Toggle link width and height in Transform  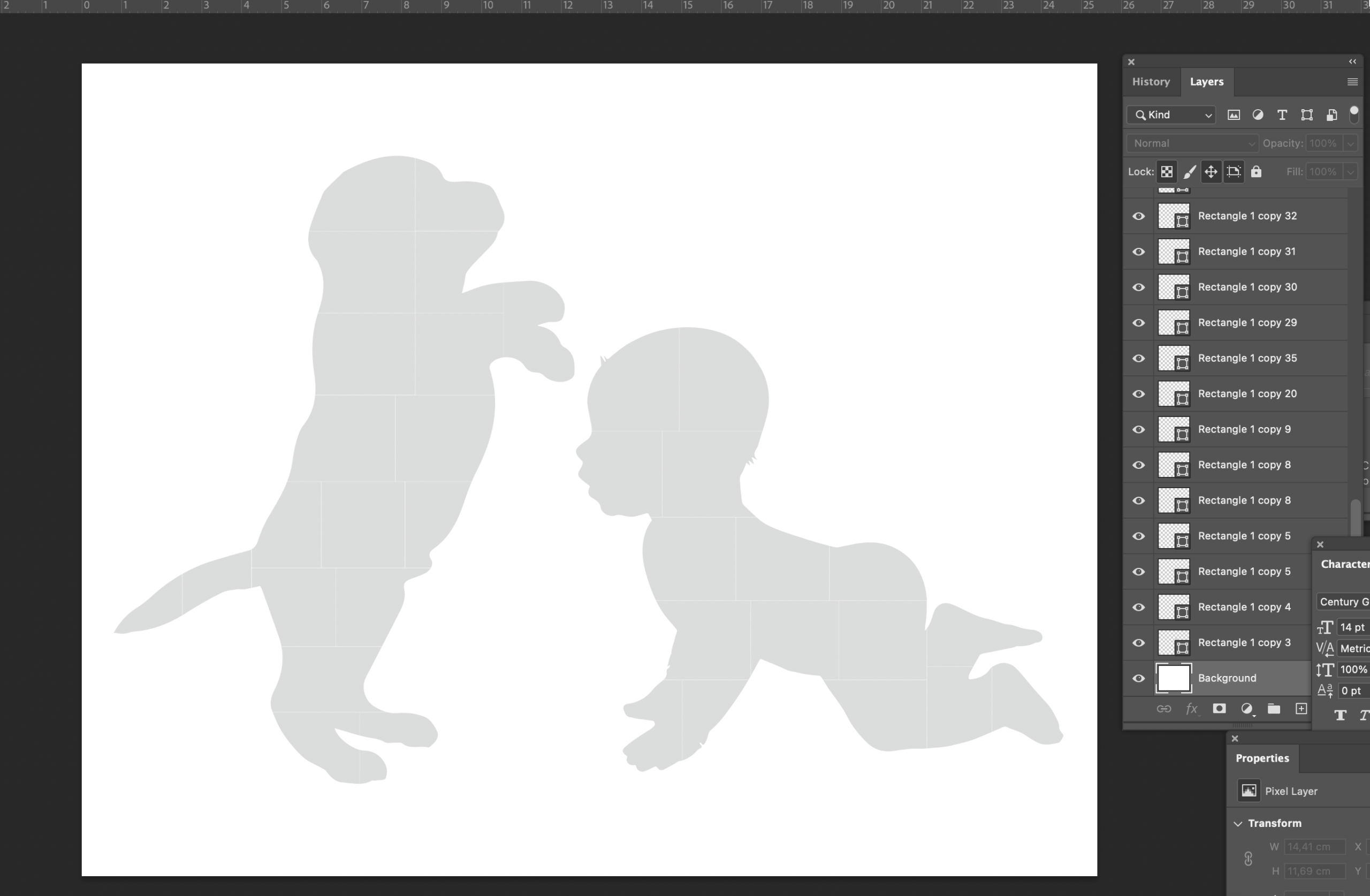pyautogui.click(x=1248, y=859)
